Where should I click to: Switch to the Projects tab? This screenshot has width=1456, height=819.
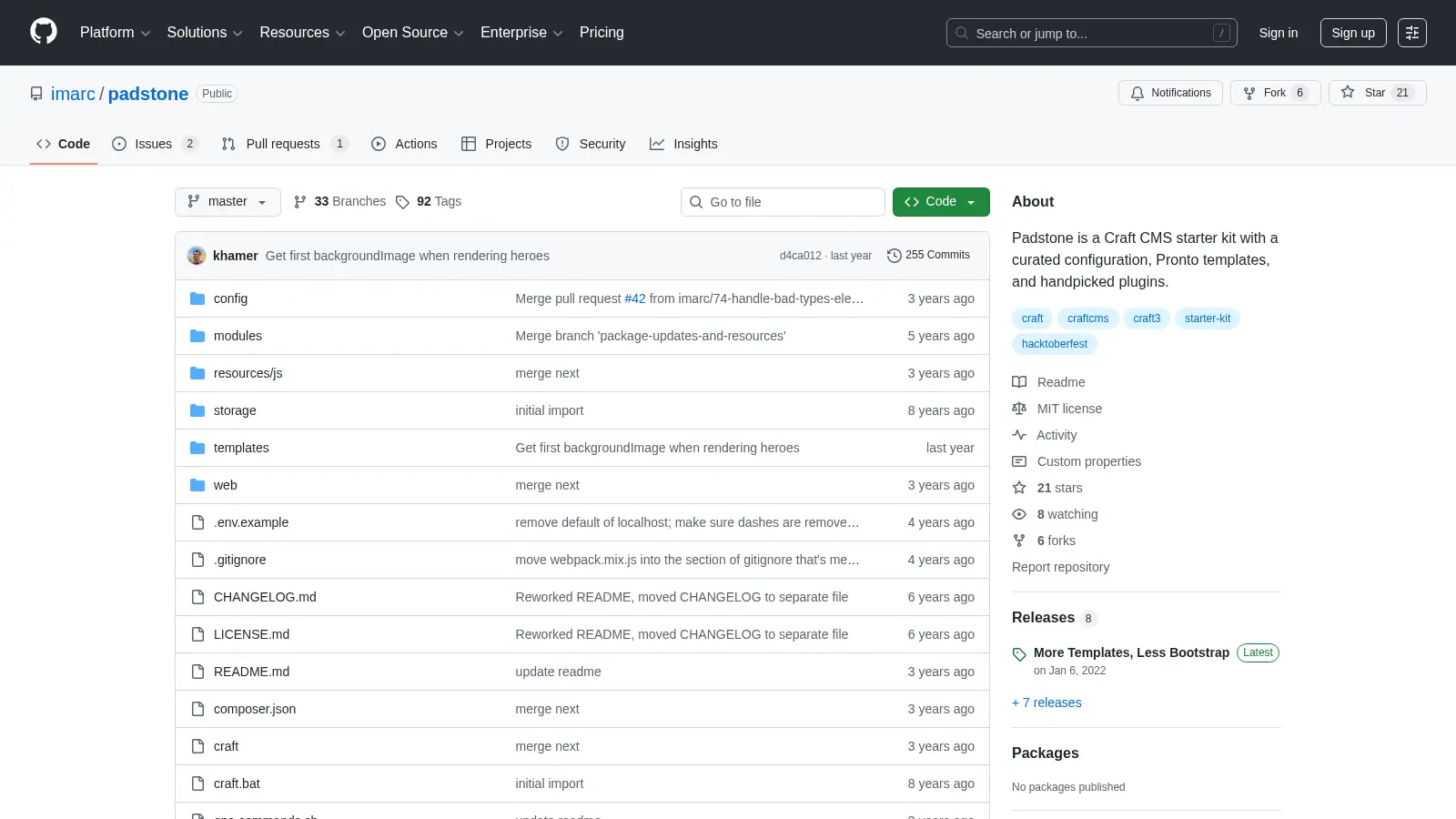point(496,144)
